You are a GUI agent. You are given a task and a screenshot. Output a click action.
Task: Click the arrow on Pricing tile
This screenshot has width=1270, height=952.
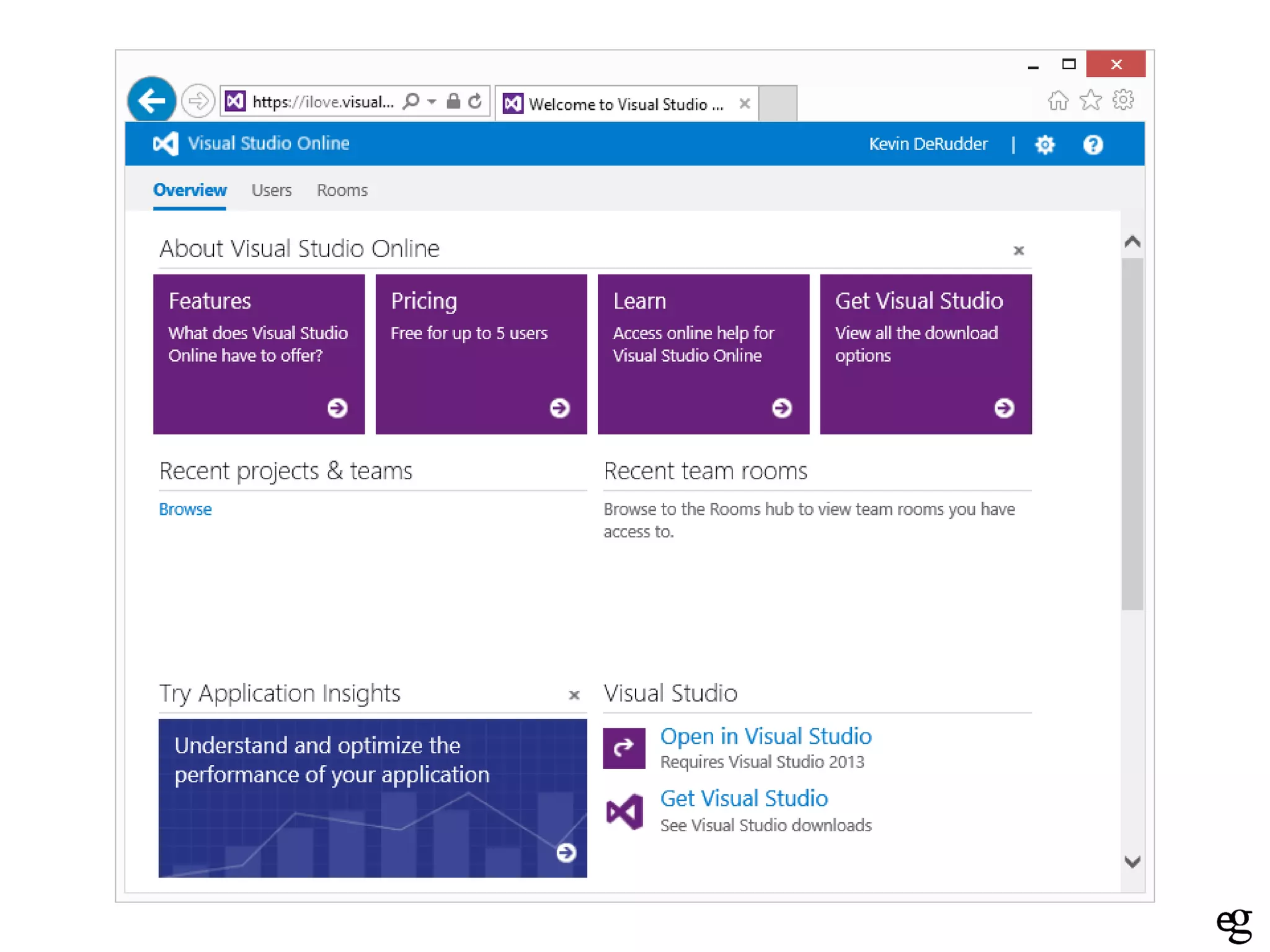coord(559,408)
